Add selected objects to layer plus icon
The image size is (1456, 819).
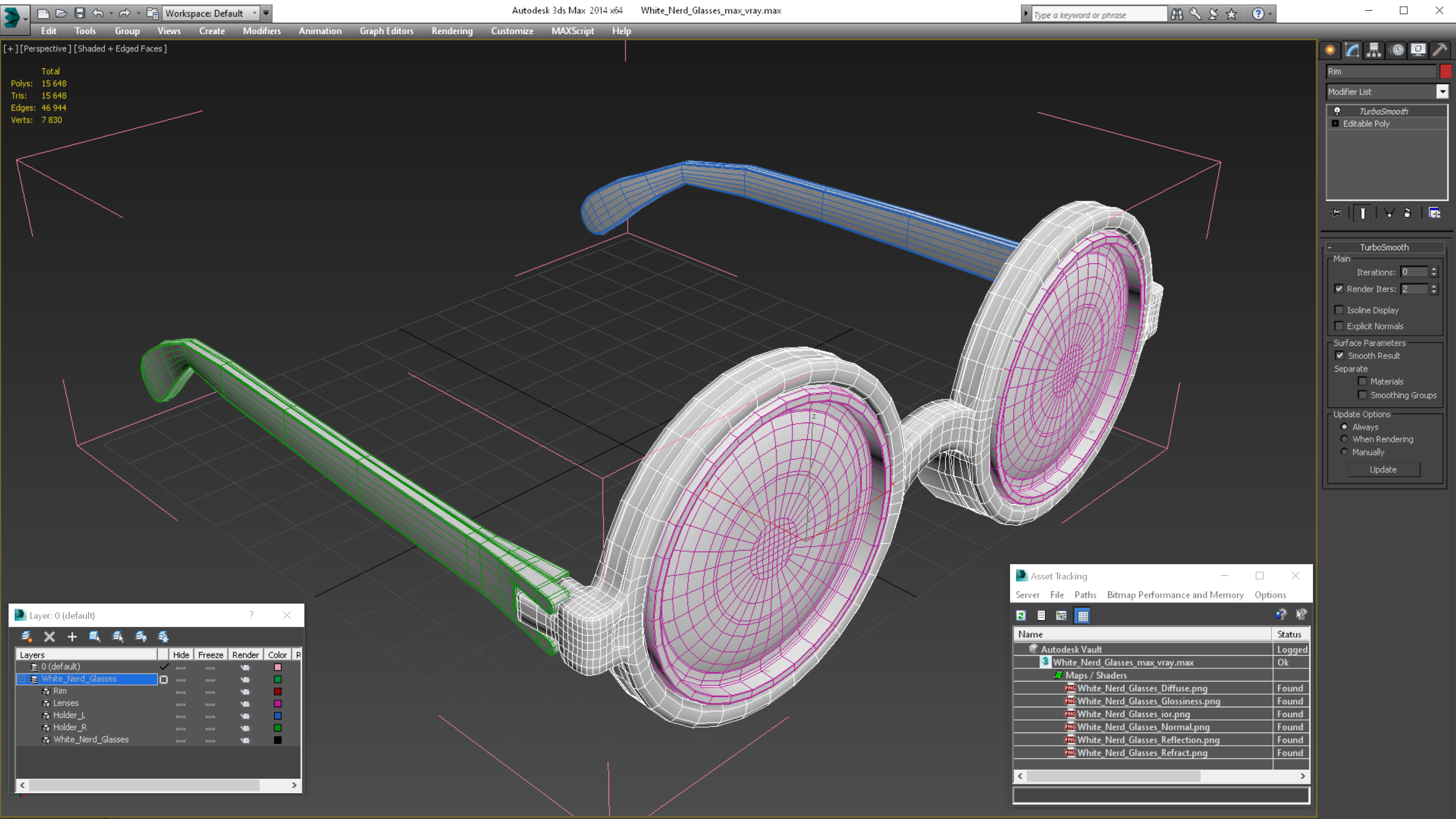coord(72,636)
